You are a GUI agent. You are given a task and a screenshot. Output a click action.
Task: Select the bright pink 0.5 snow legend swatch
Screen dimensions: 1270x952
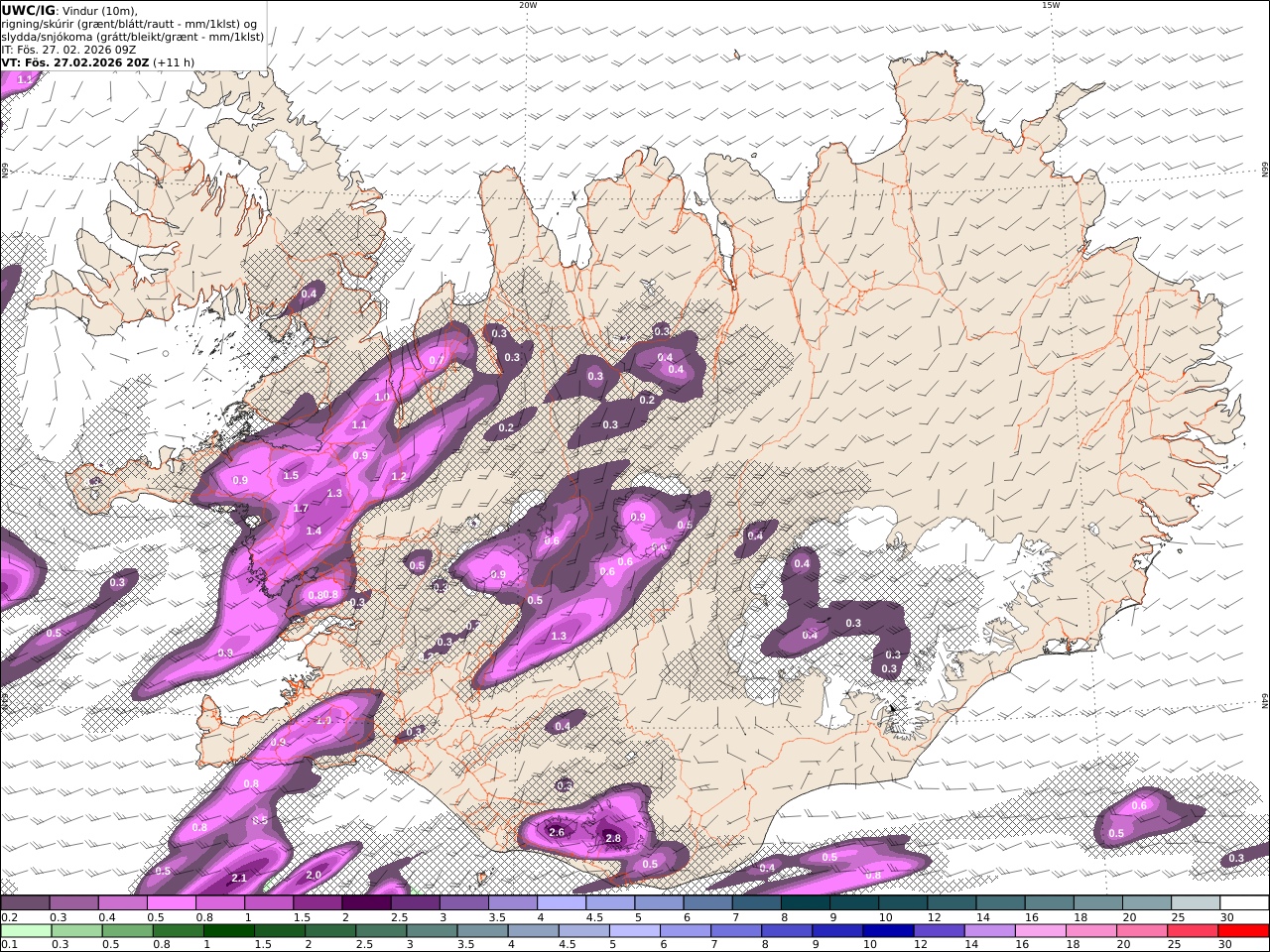coord(171,902)
